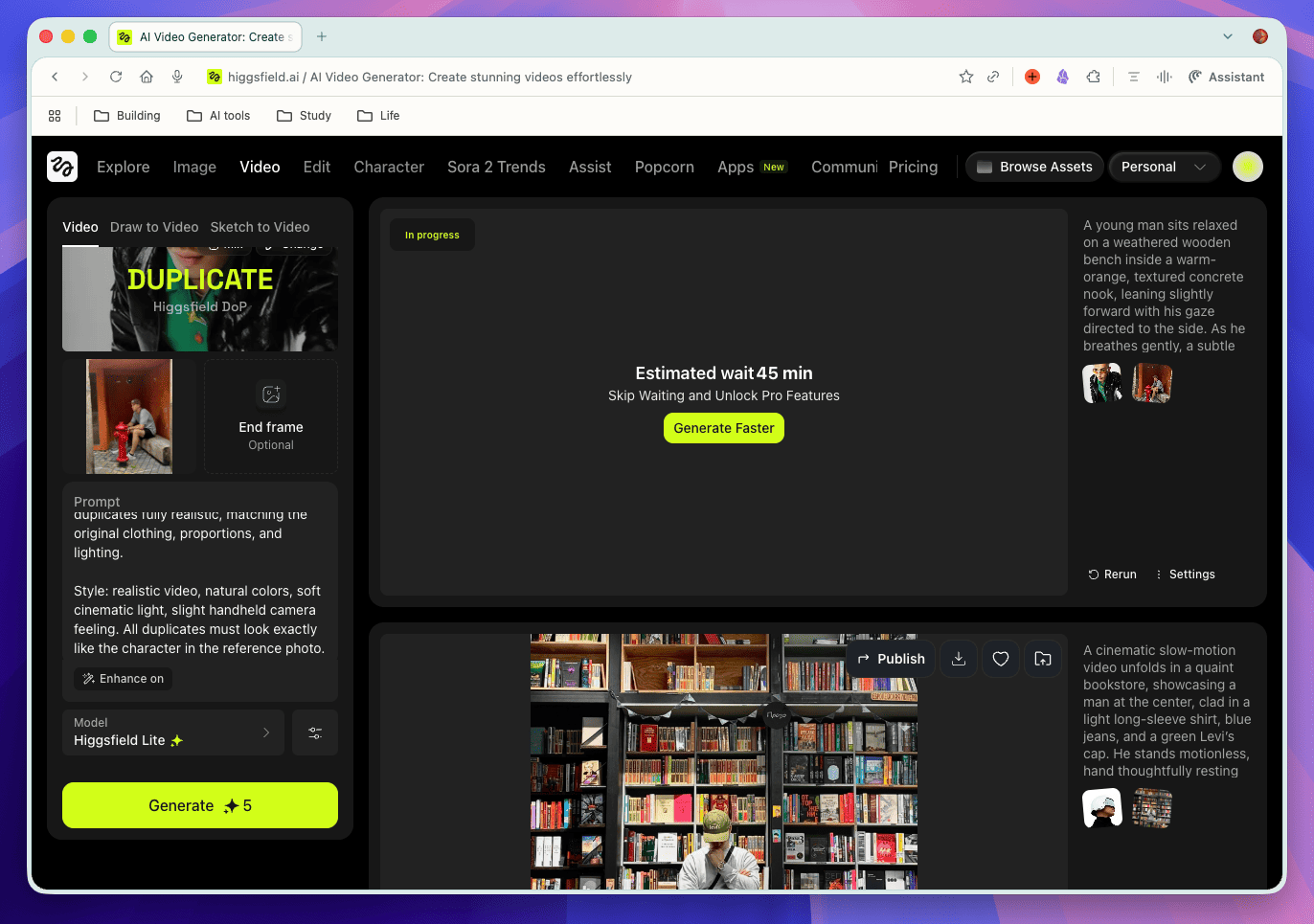Click the Rerun button

coord(1112,575)
